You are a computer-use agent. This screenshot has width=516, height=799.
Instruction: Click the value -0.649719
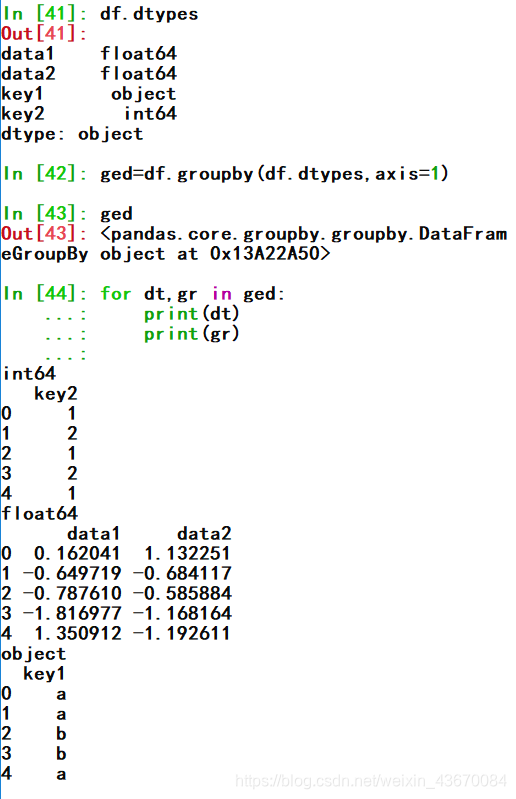tap(72, 573)
